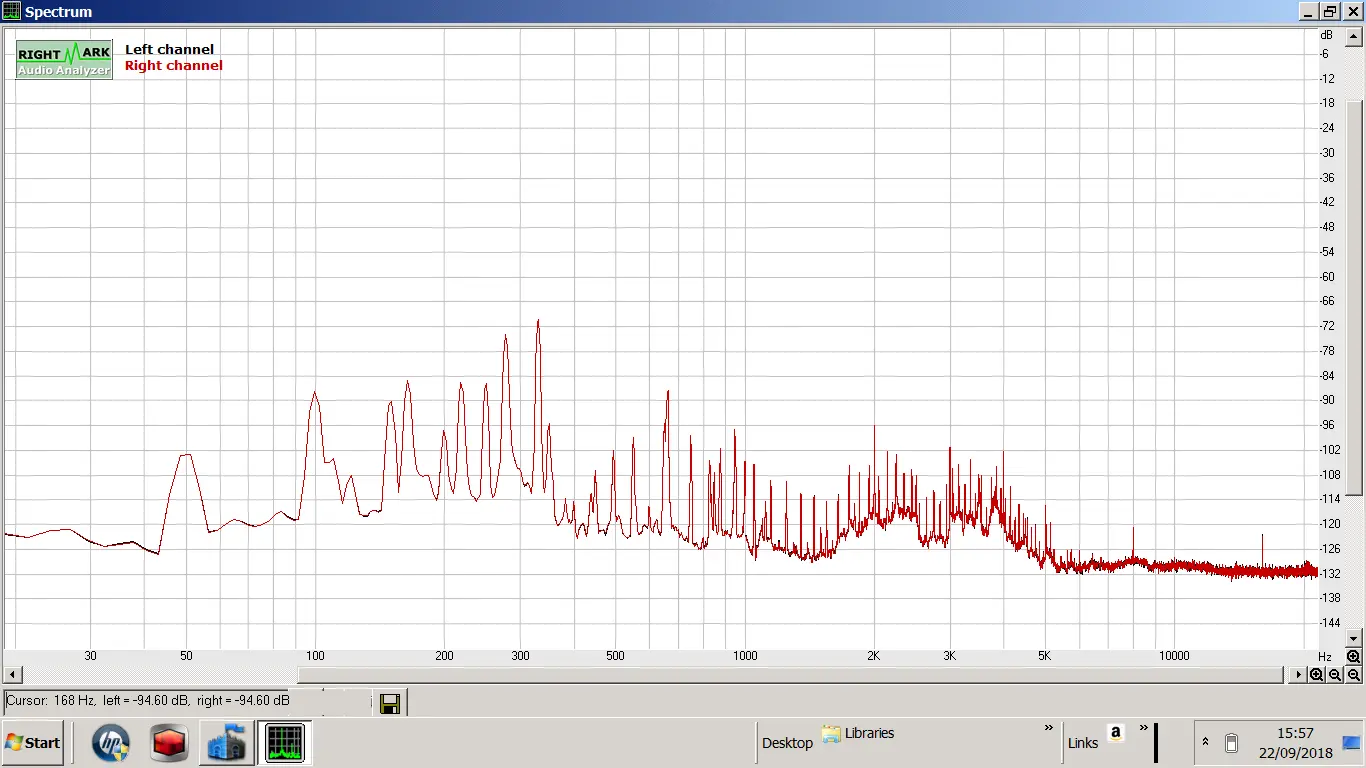Expand the Desktop toolbar overflow chevron
1366x768 pixels.
pos(1048,728)
